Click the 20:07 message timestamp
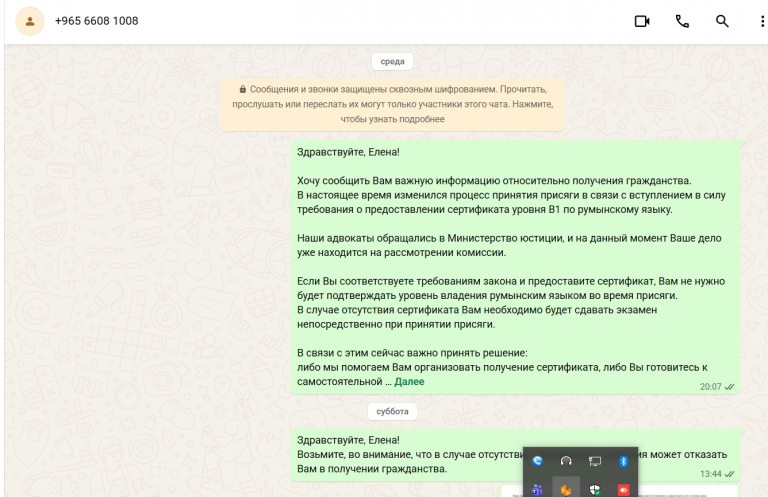Viewport: 768px width, 497px height. [710, 387]
